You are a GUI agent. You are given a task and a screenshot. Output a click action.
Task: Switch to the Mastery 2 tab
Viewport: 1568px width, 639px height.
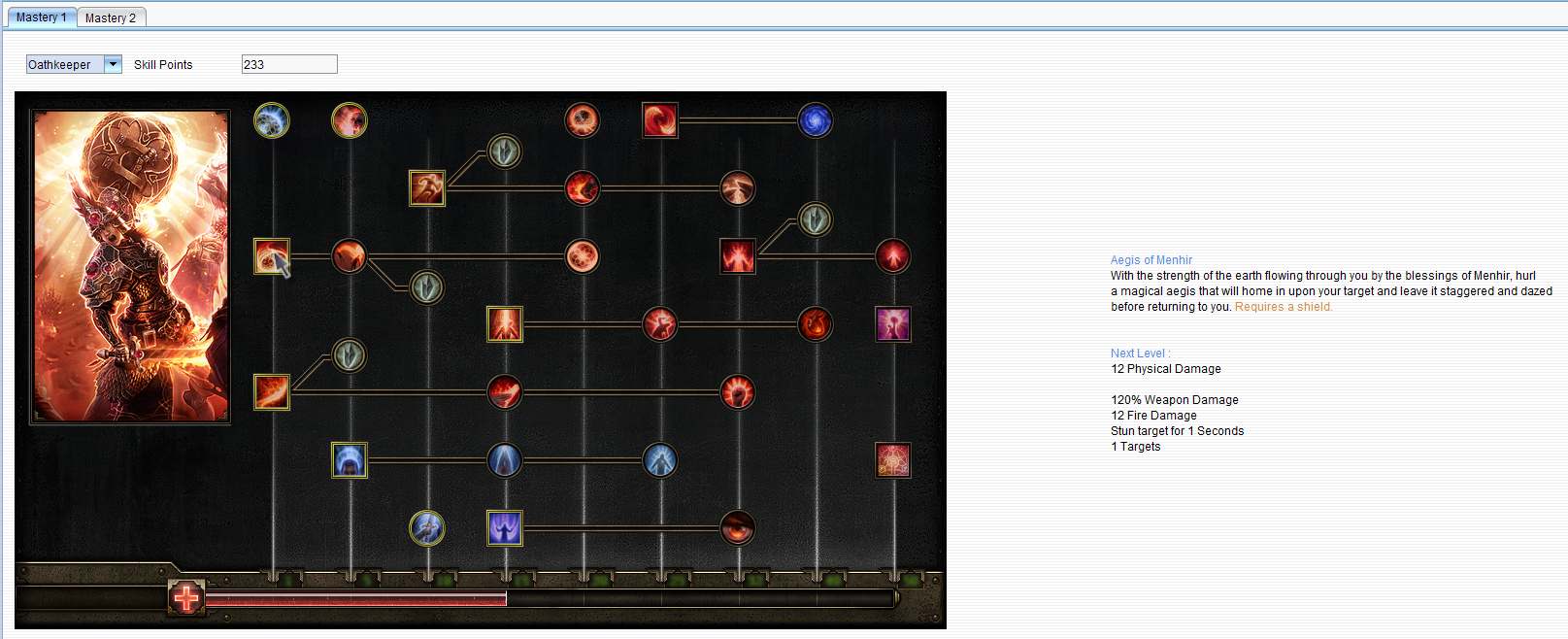point(111,17)
